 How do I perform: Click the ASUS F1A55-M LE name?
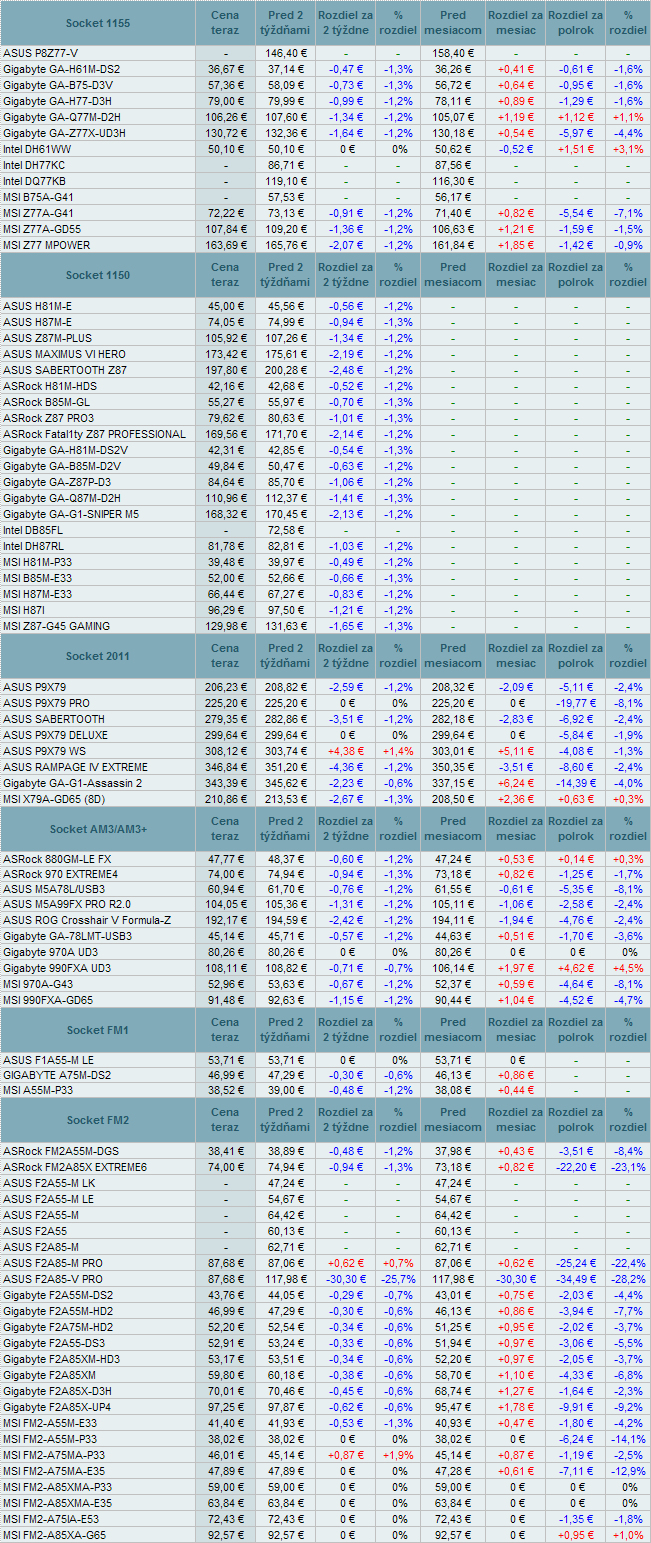(49, 1059)
